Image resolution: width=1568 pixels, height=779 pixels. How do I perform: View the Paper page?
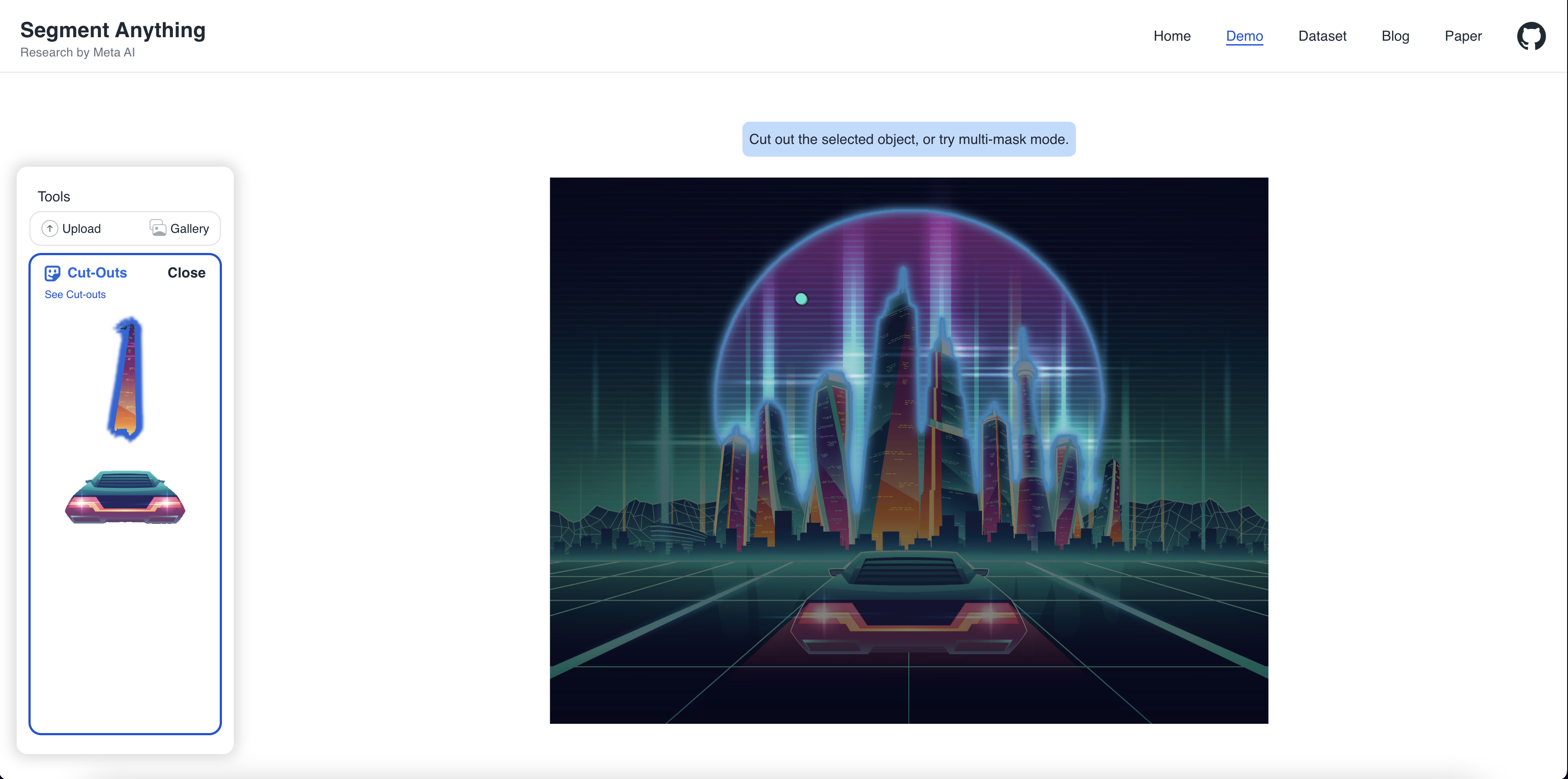point(1463,36)
